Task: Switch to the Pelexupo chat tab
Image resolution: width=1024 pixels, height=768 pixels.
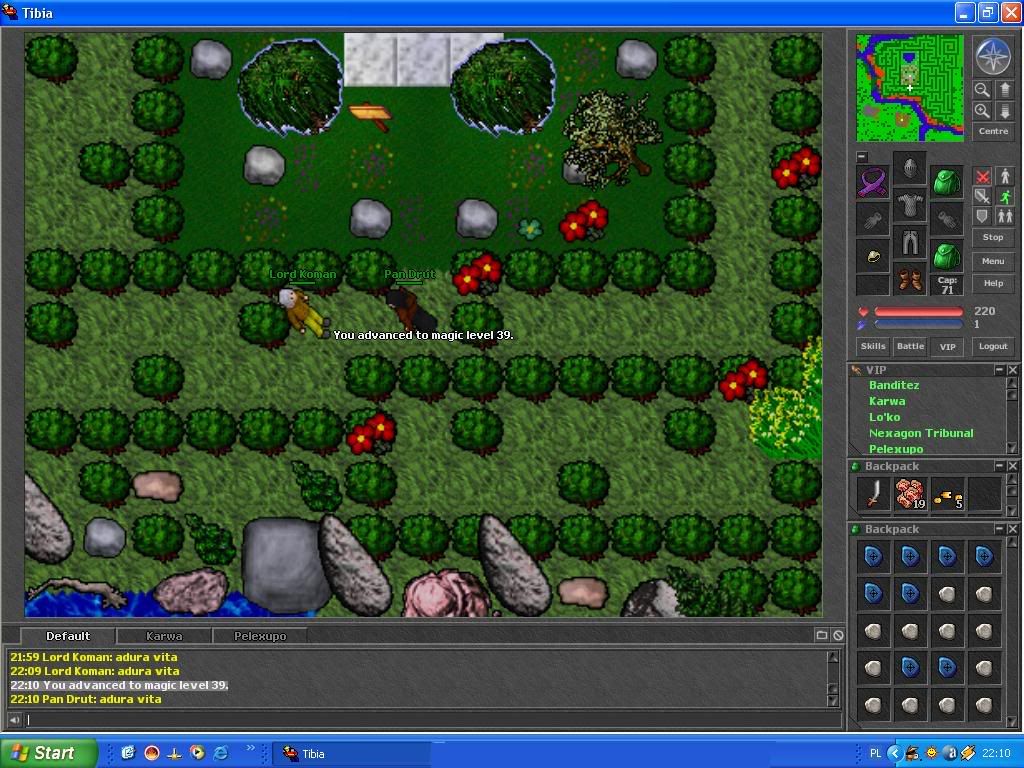Action: point(260,636)
